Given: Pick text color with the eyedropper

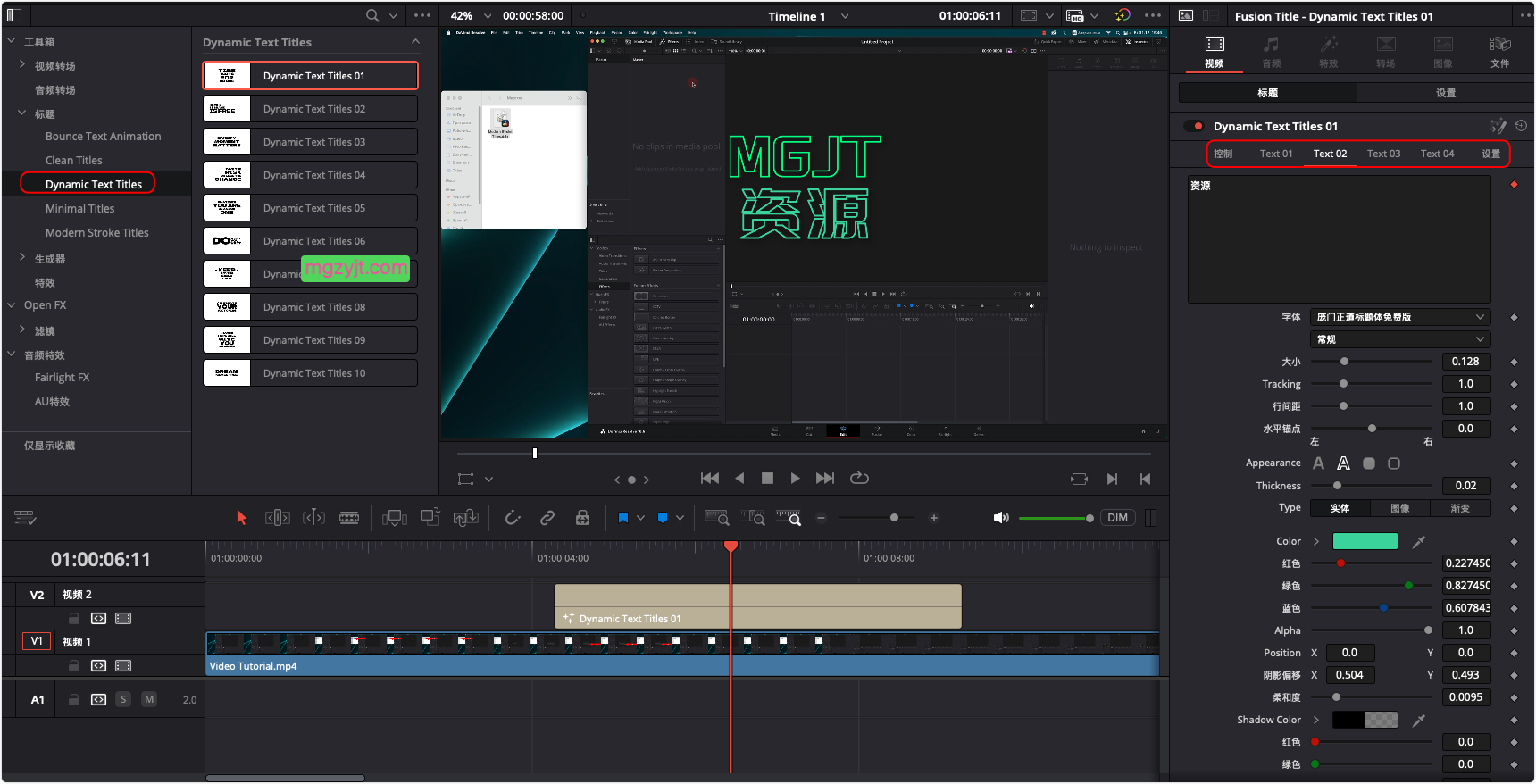Looking at the screenshot, I should 1418,541.
